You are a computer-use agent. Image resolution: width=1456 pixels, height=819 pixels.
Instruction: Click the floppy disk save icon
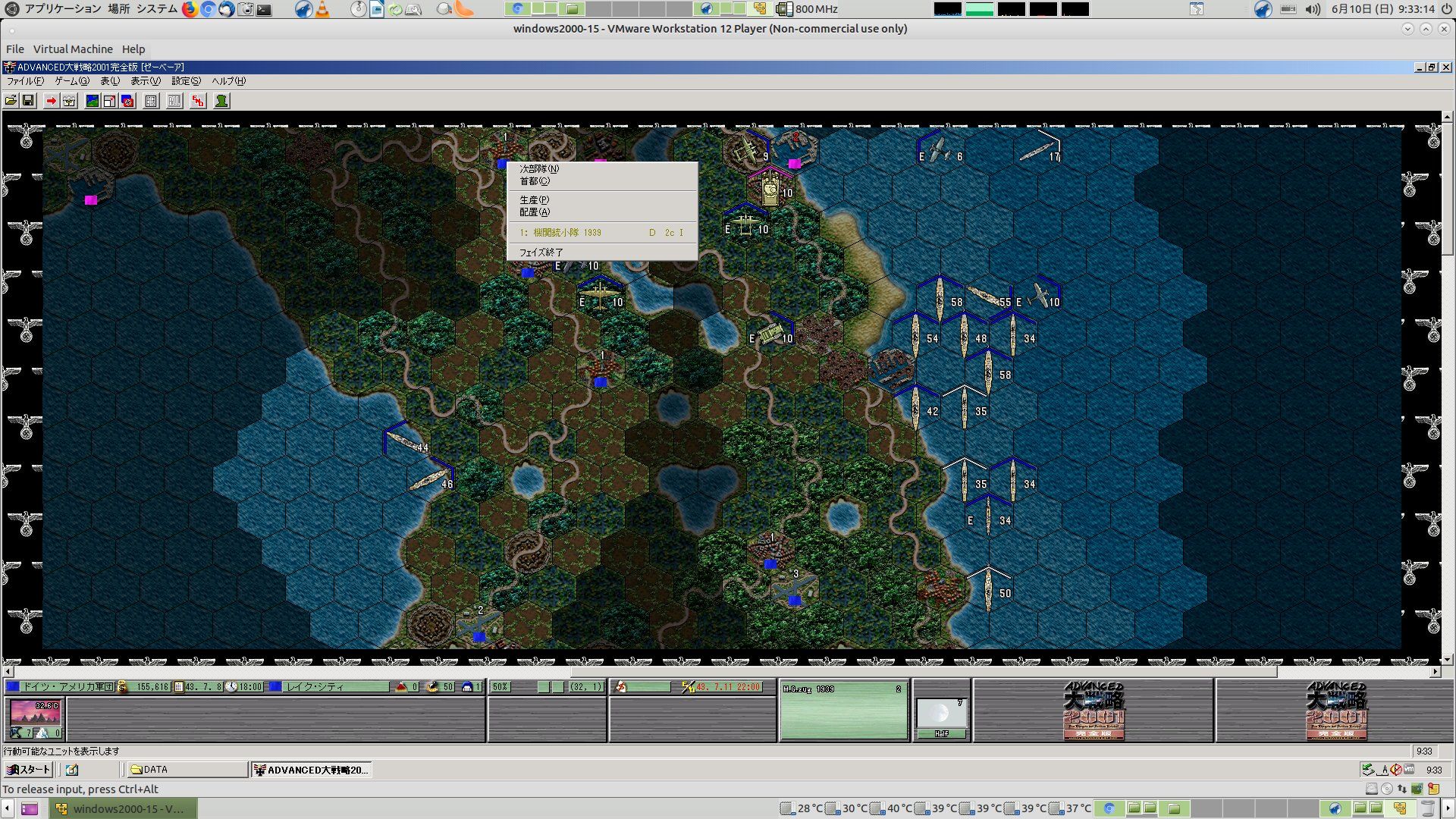[28, 101]
